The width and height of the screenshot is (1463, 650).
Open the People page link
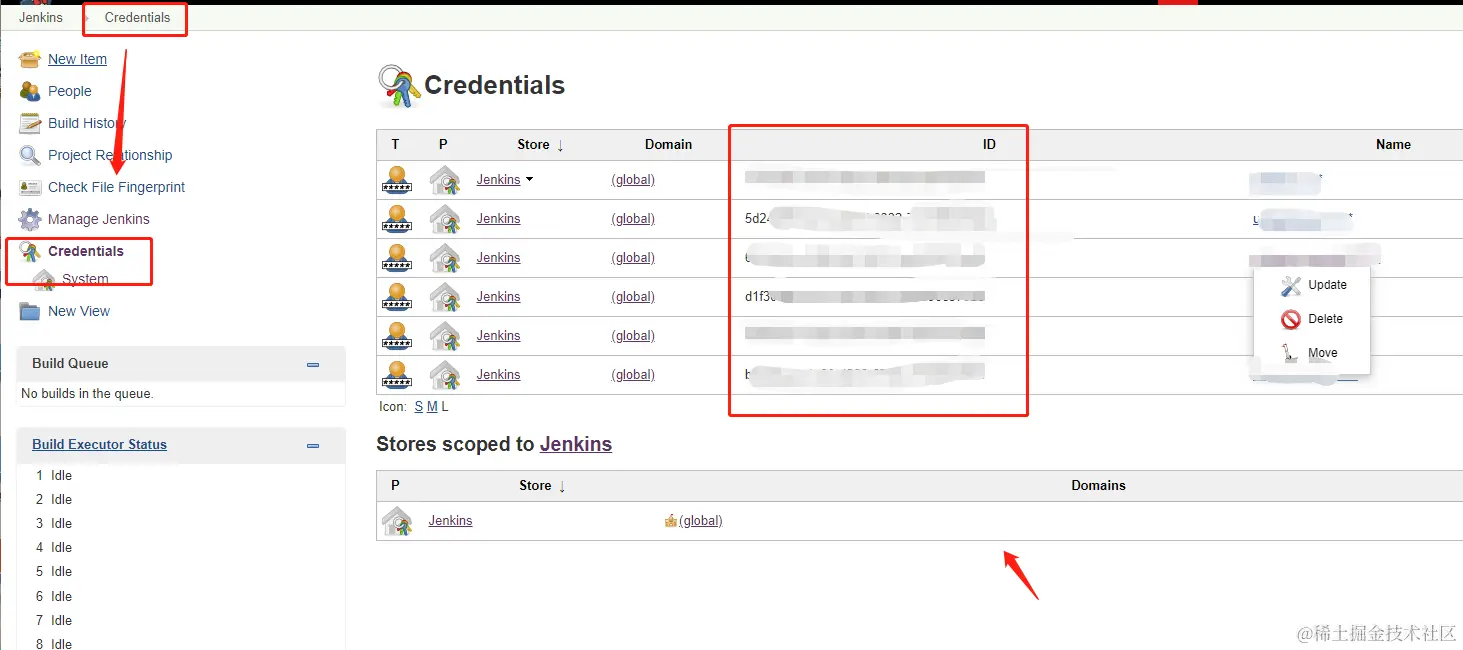tap(70, 91)
